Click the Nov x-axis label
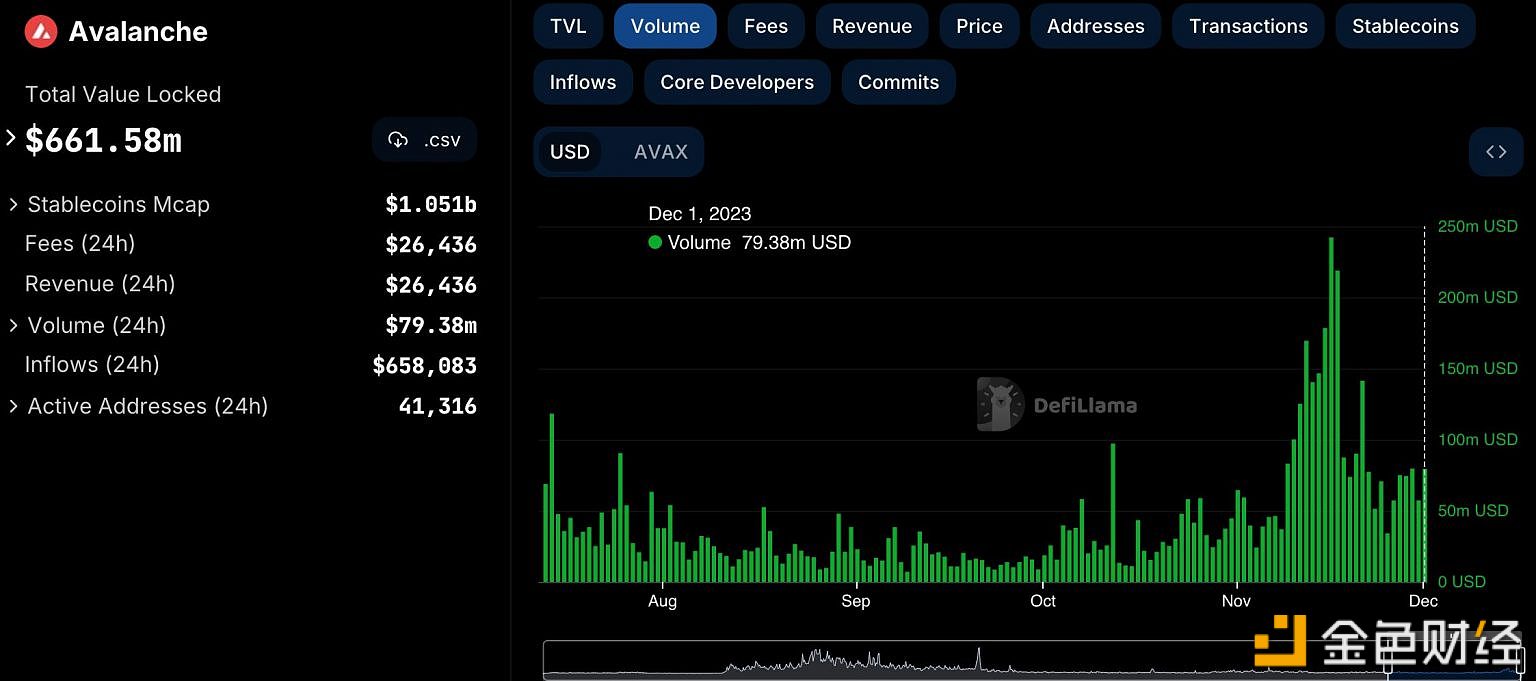The width and height of the screenshot is (1536, 681). [1237, 601]
